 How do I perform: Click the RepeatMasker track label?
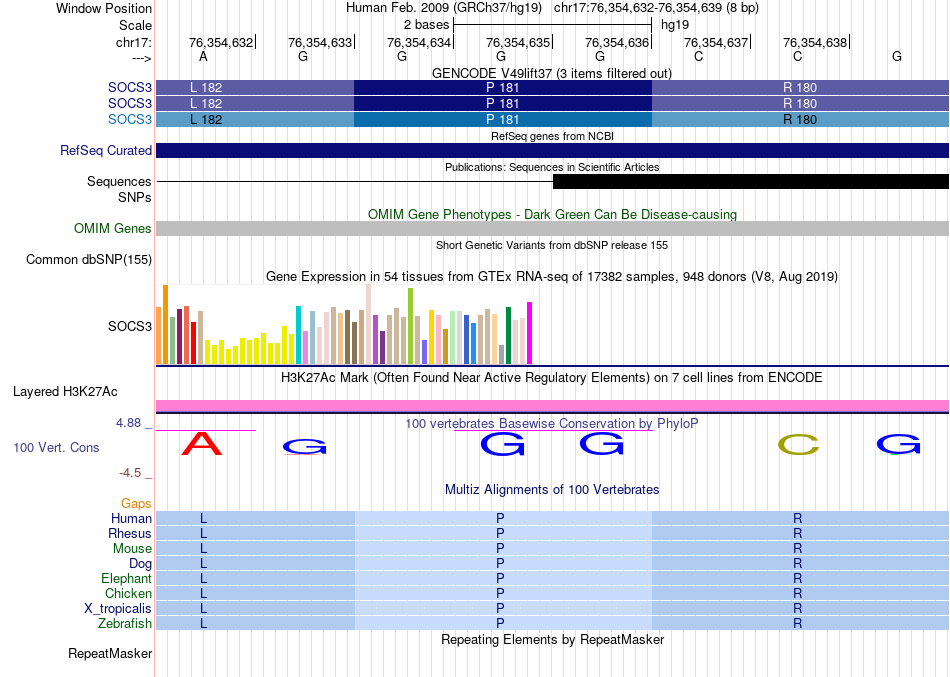[x=110, y=653]
